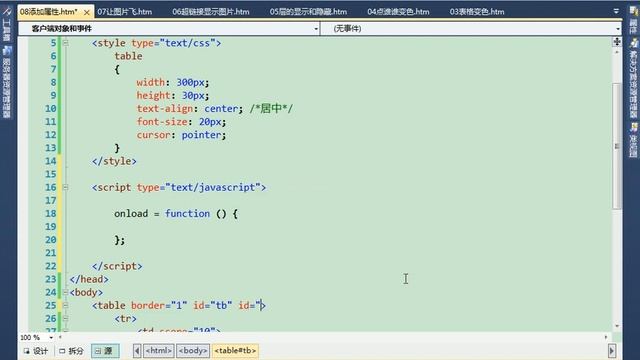This screenshot has width=640, height=360.
Task: Click 'onload' on line 18
Action: (131, 213)
